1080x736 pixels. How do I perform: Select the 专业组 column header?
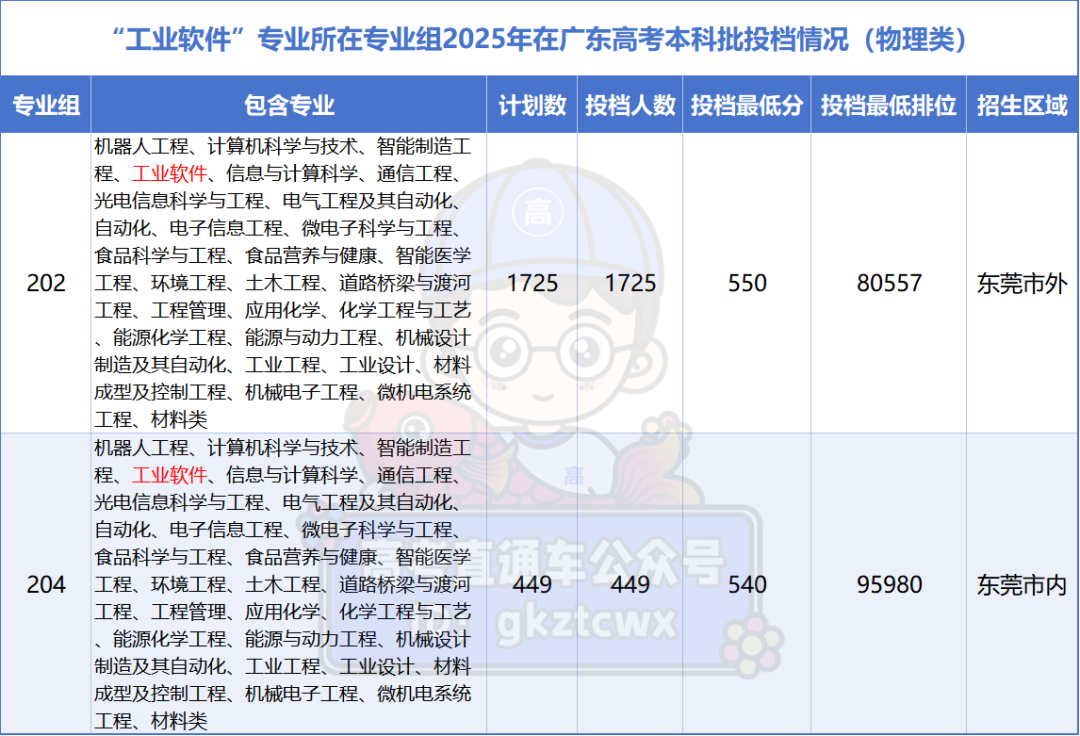(47, 102)
